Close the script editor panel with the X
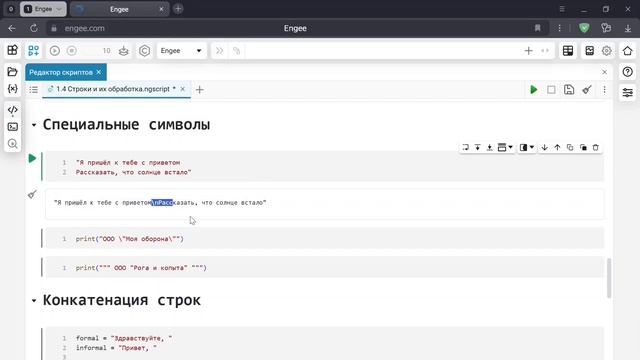640x360 pixels. pos(604,72)
